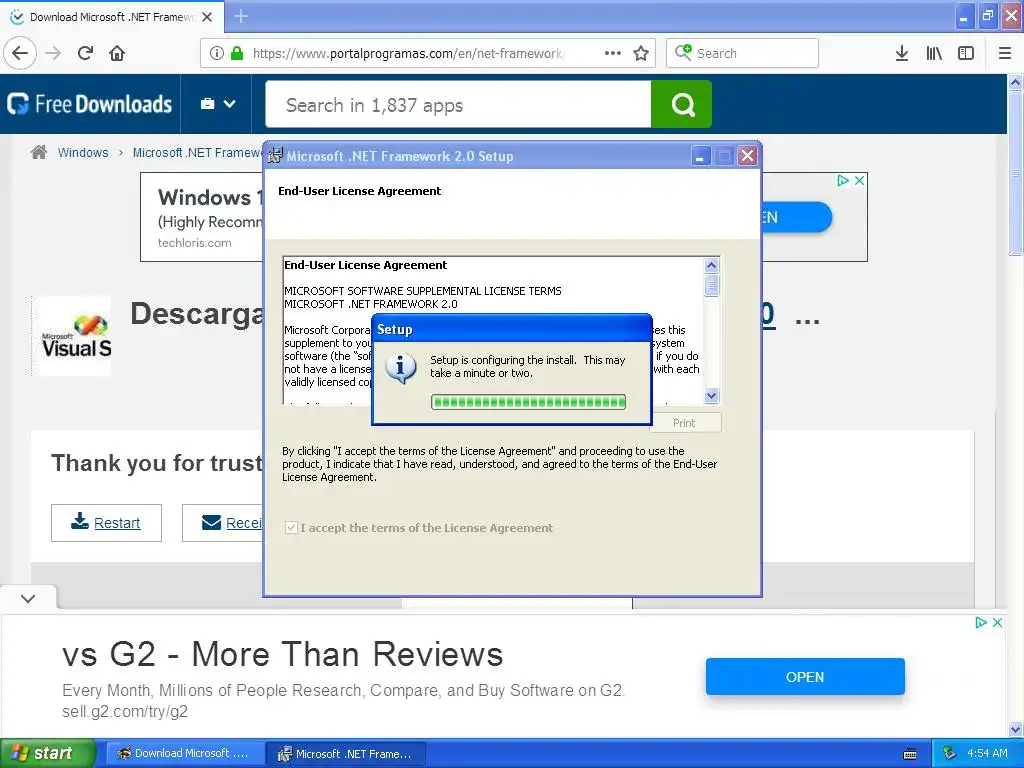The height and width of the screenshot is (768, 1024).
Task: Click the keyboard icon in system tray
Action: click(910, 754)
